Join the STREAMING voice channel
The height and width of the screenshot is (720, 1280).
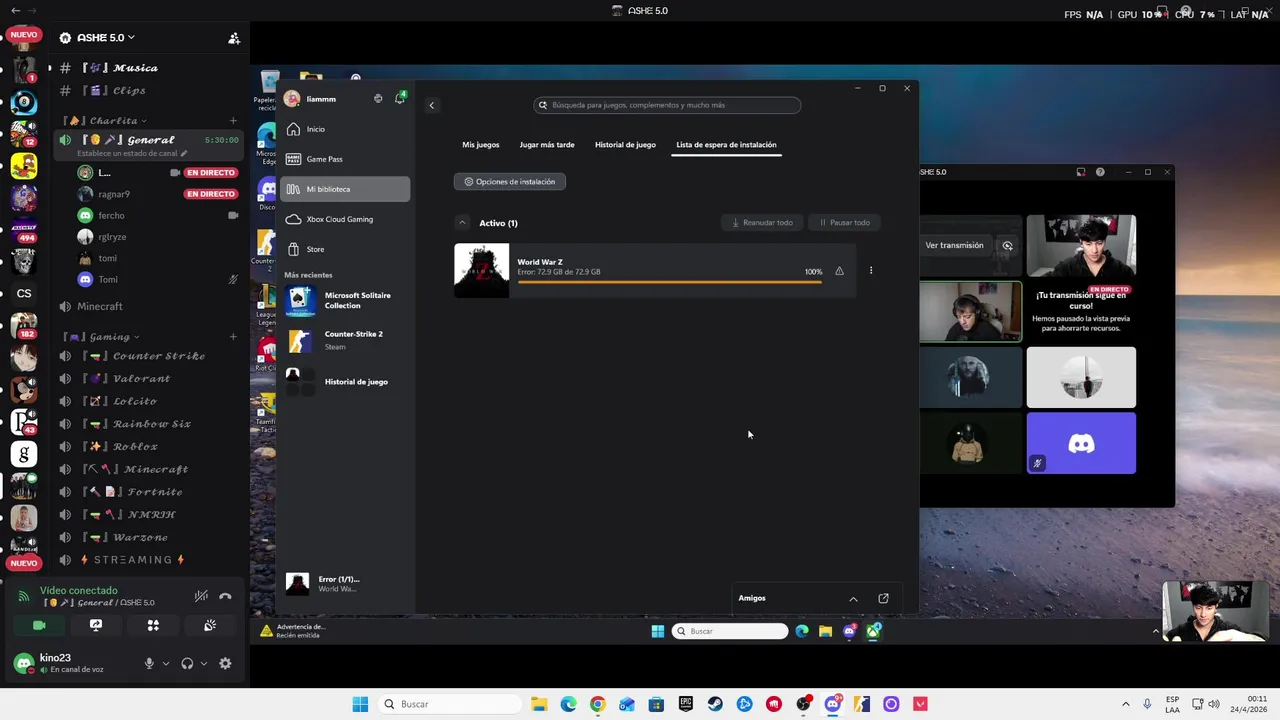[150, 560]
